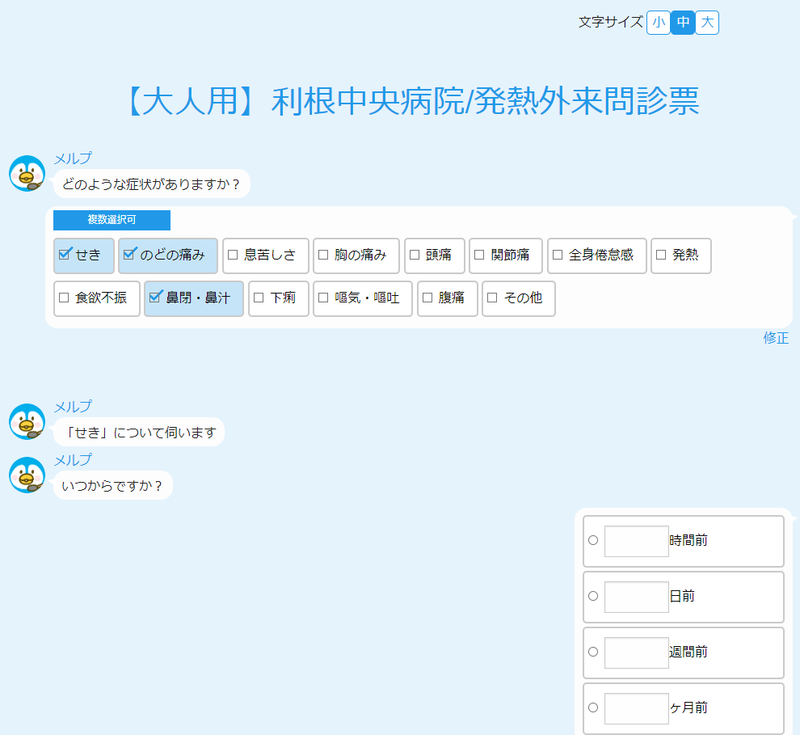800x735 pixels.
Task: Focus the 時間前 number input field
Action: (x=636, y=541)
